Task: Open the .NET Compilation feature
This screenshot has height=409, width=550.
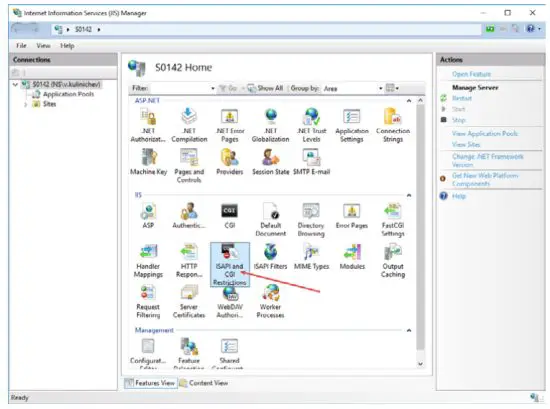Action: pyautogui.click(x=189, y=126)
